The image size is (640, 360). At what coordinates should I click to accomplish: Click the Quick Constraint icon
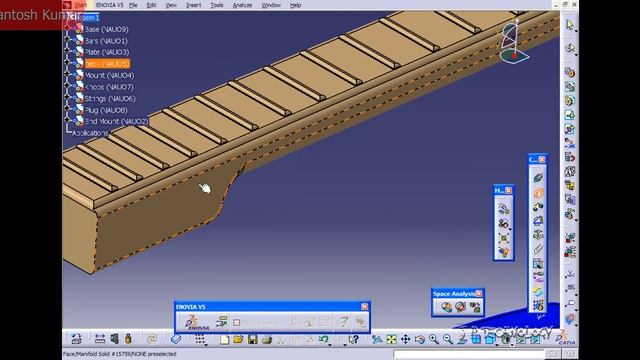[538, 264]
